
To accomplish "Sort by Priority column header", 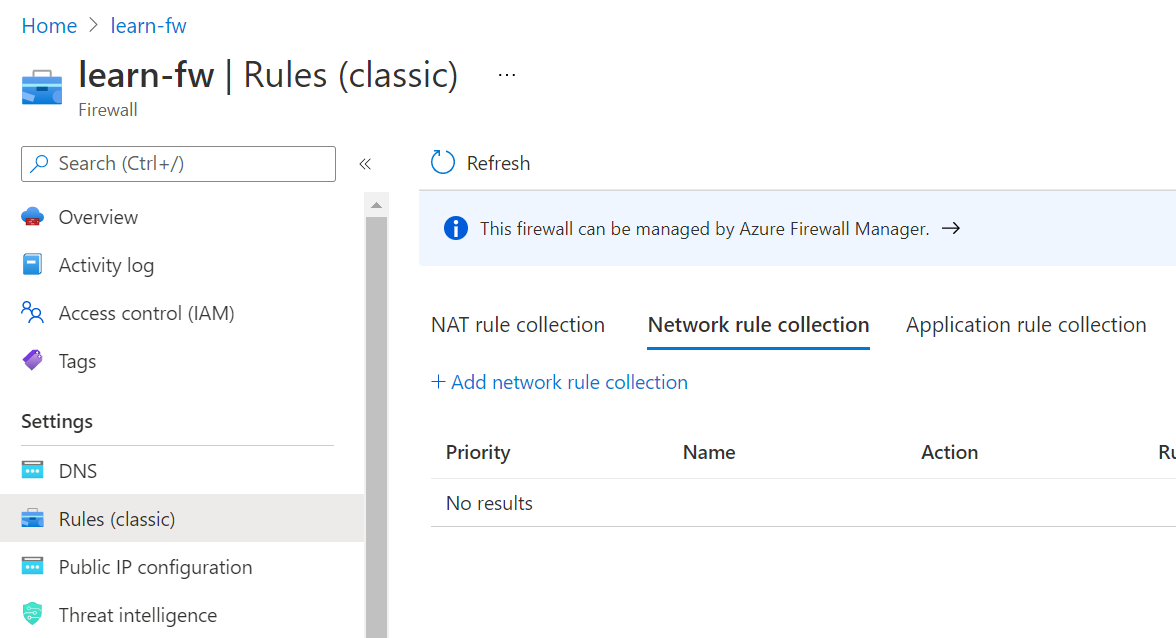I will 478,452.
